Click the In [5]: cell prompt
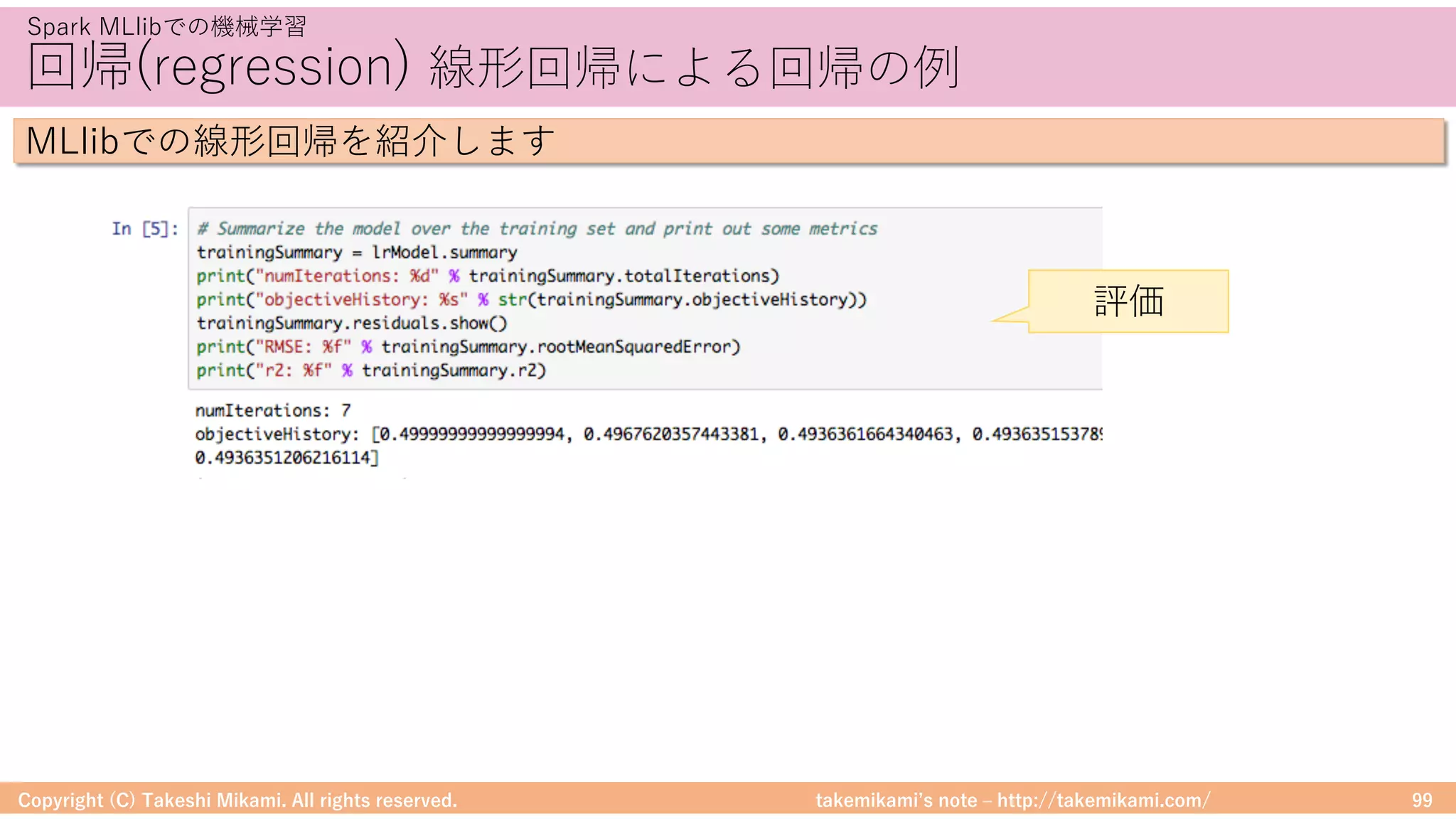This screenshot has height=819, width=1456. (145, 228)
